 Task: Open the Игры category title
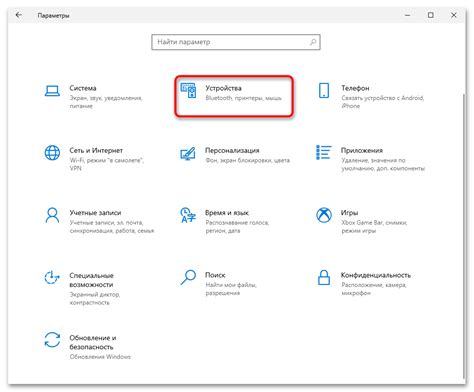(x=350, y=213)
